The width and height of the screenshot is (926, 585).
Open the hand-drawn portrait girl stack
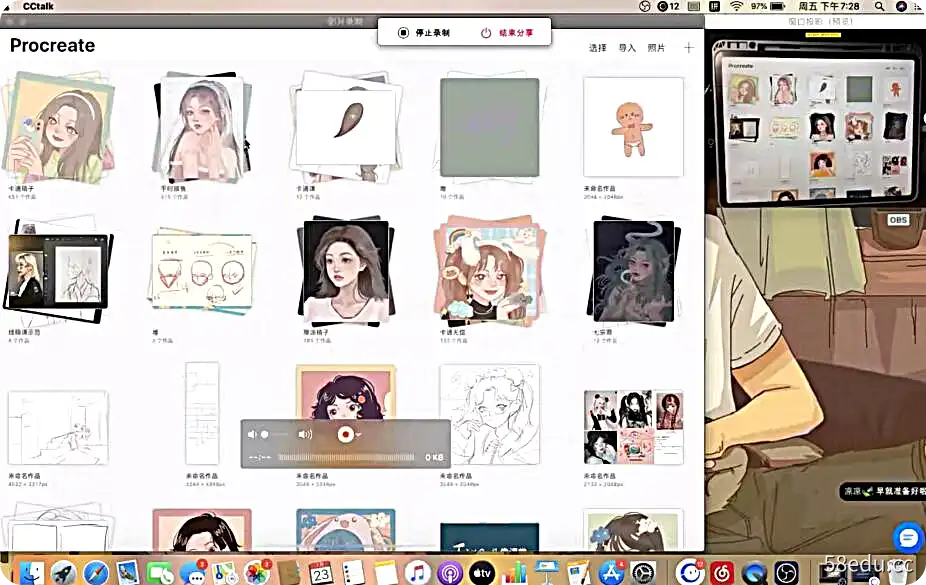point(202,127)
